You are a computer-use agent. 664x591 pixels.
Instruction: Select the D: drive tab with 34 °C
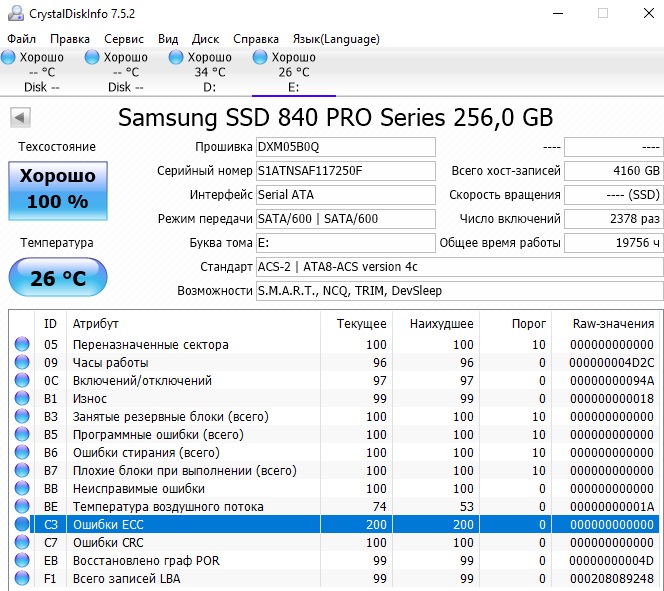[x=210, y=72]
